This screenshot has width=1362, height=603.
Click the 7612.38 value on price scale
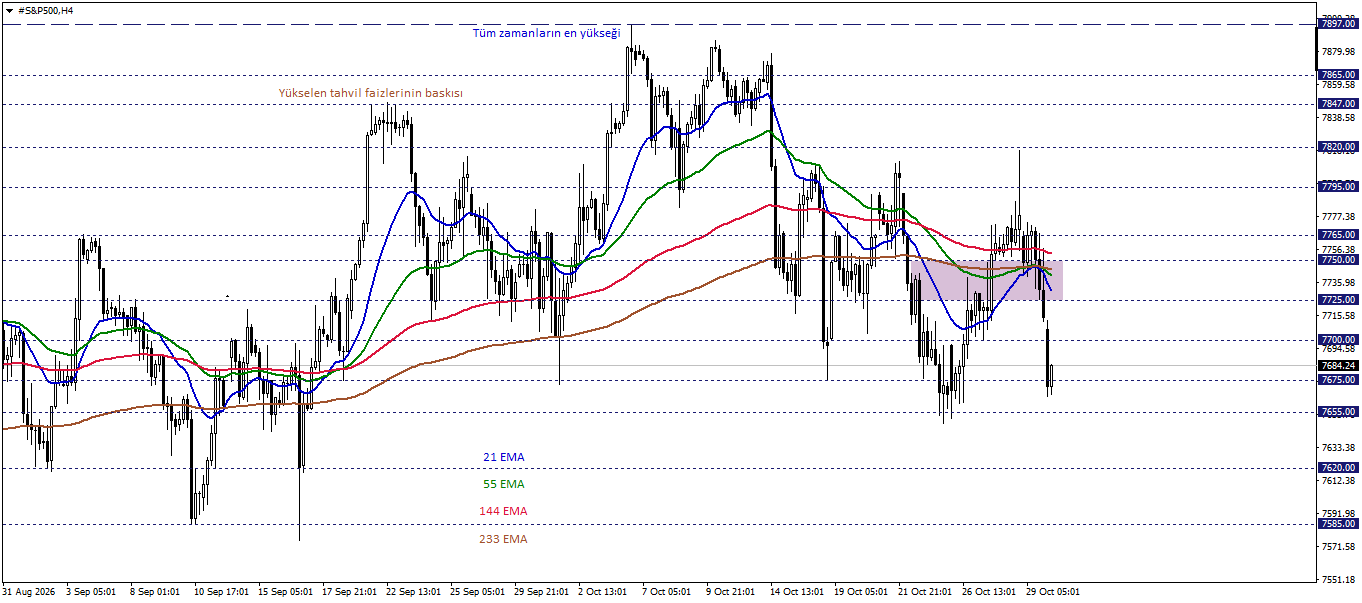[x=1338, y=480]
